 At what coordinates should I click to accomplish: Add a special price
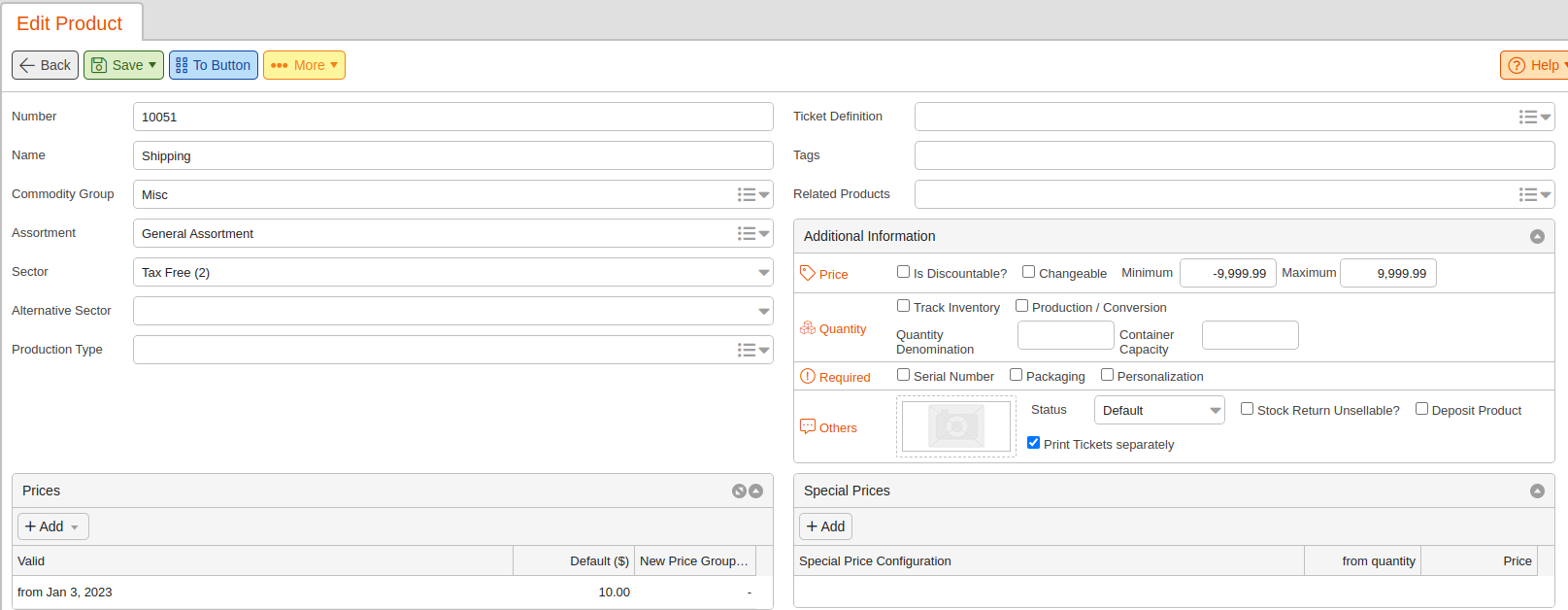tap(825, 526)
